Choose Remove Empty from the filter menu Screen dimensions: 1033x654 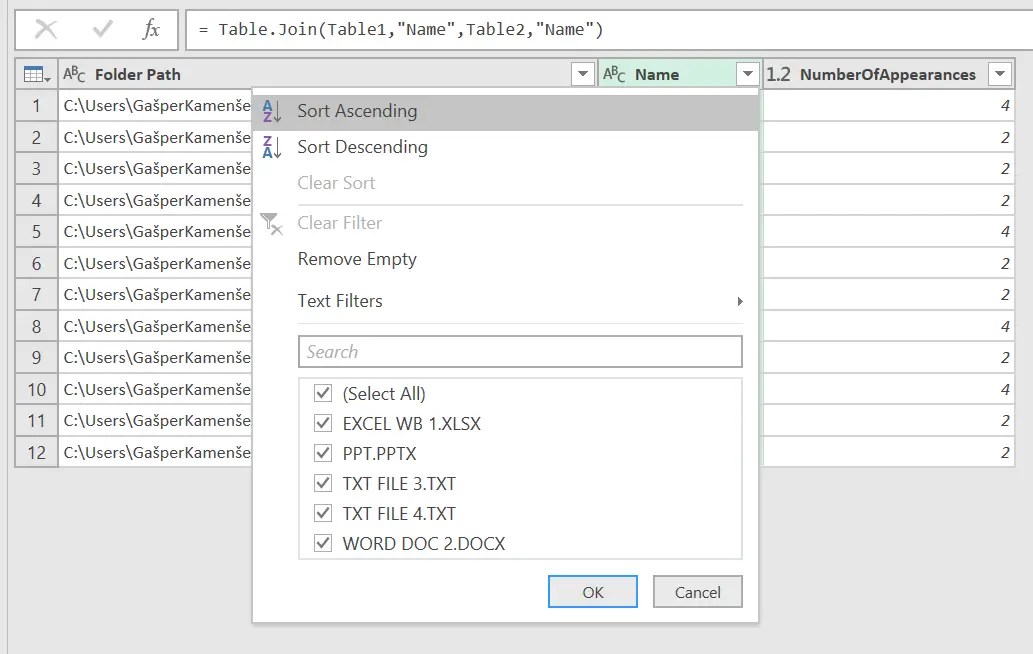click(356, 259)
